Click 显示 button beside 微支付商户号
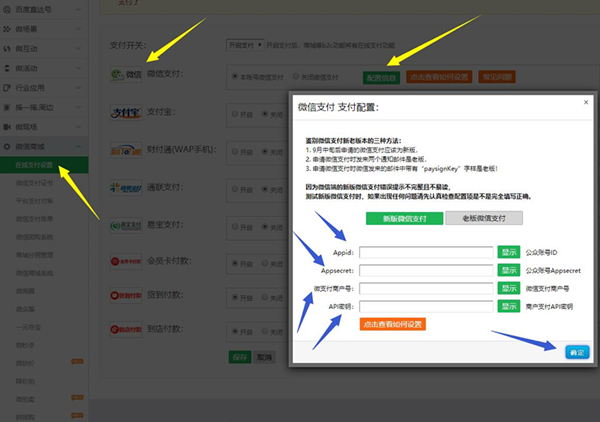 [x=509, y=288]
